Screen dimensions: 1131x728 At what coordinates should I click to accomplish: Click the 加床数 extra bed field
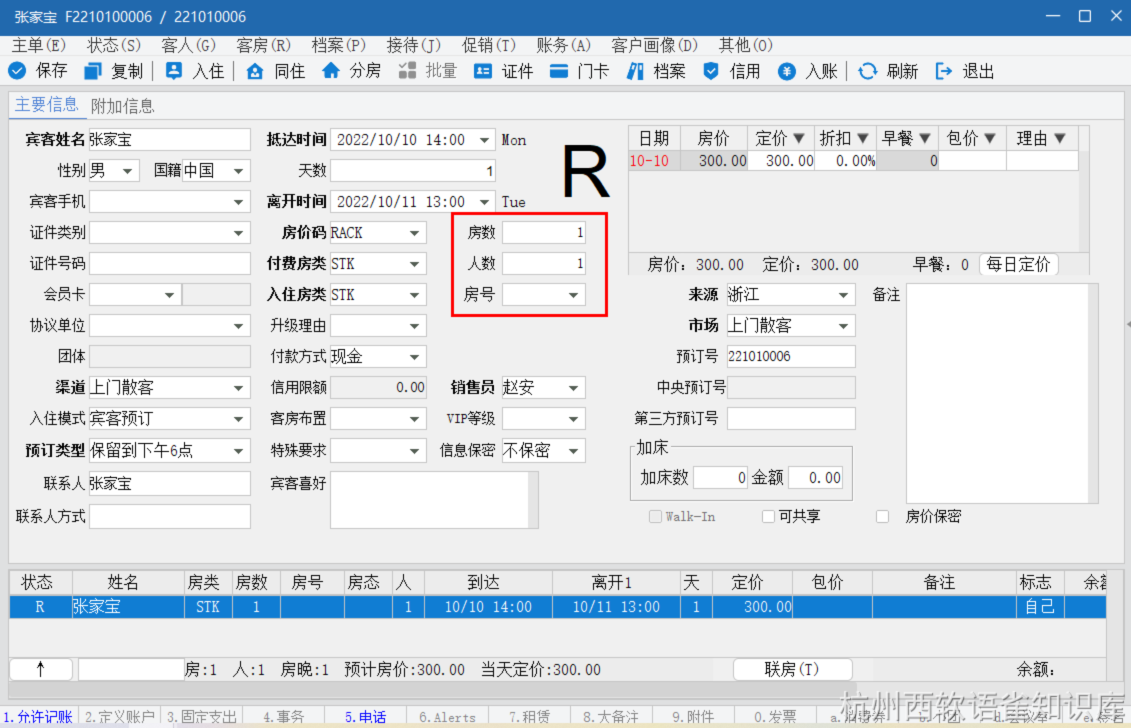[720, 478]
